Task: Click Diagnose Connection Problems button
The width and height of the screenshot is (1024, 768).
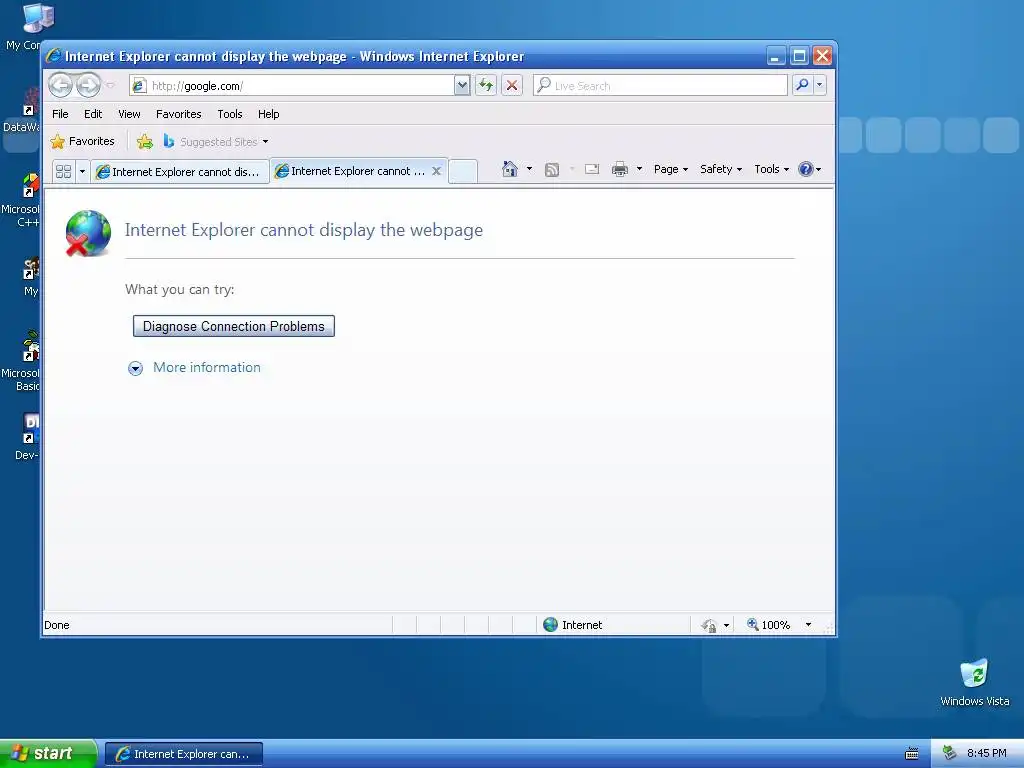Action: pos(234,326)
